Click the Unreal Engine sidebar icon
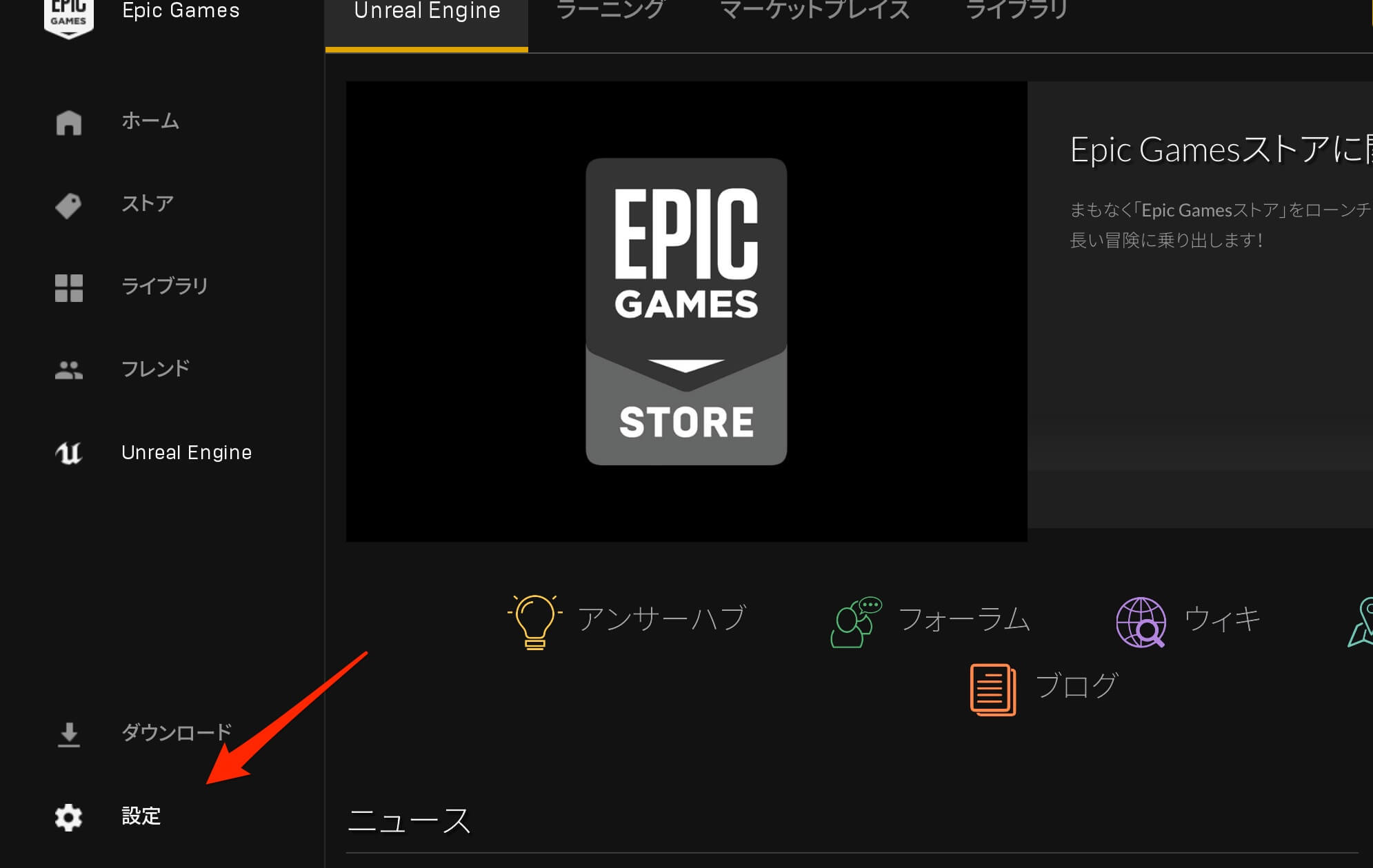 coord(67,452)
